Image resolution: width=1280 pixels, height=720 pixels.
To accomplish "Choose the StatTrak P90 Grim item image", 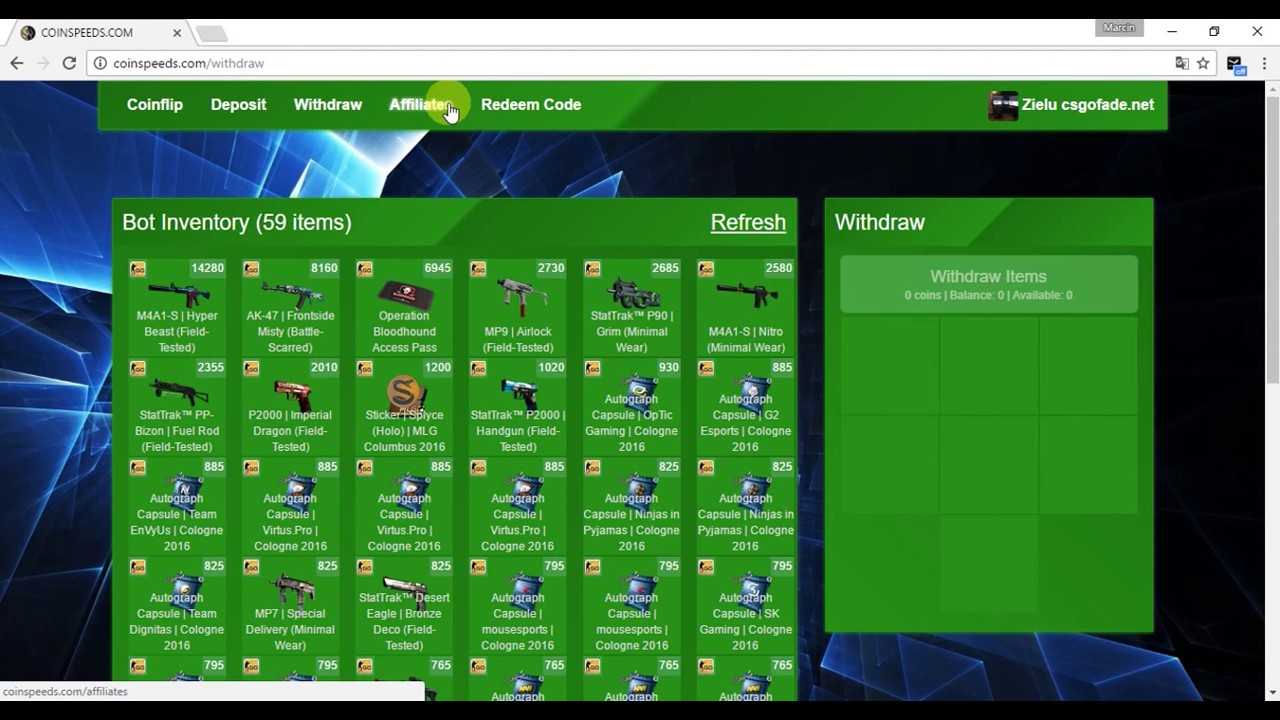I will point(632,294).
